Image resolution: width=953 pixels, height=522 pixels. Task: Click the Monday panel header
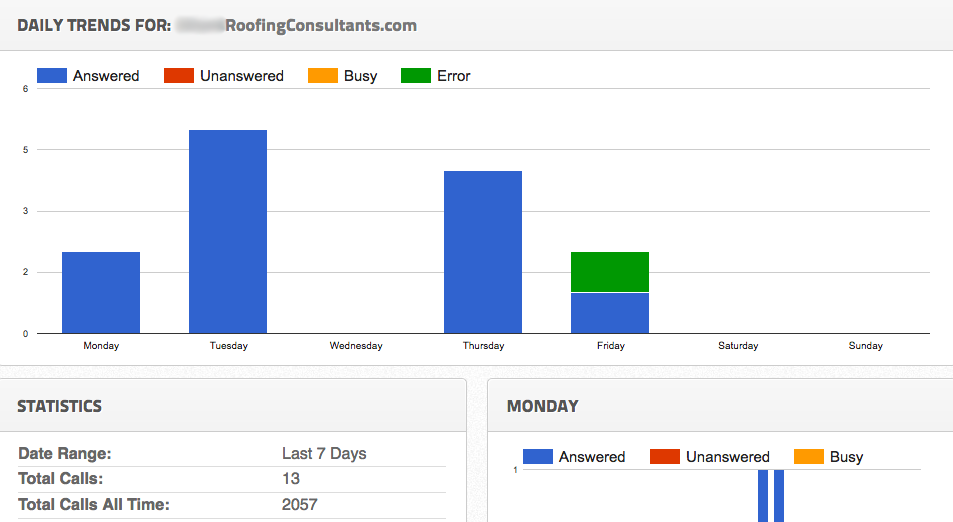pos(542,406)
